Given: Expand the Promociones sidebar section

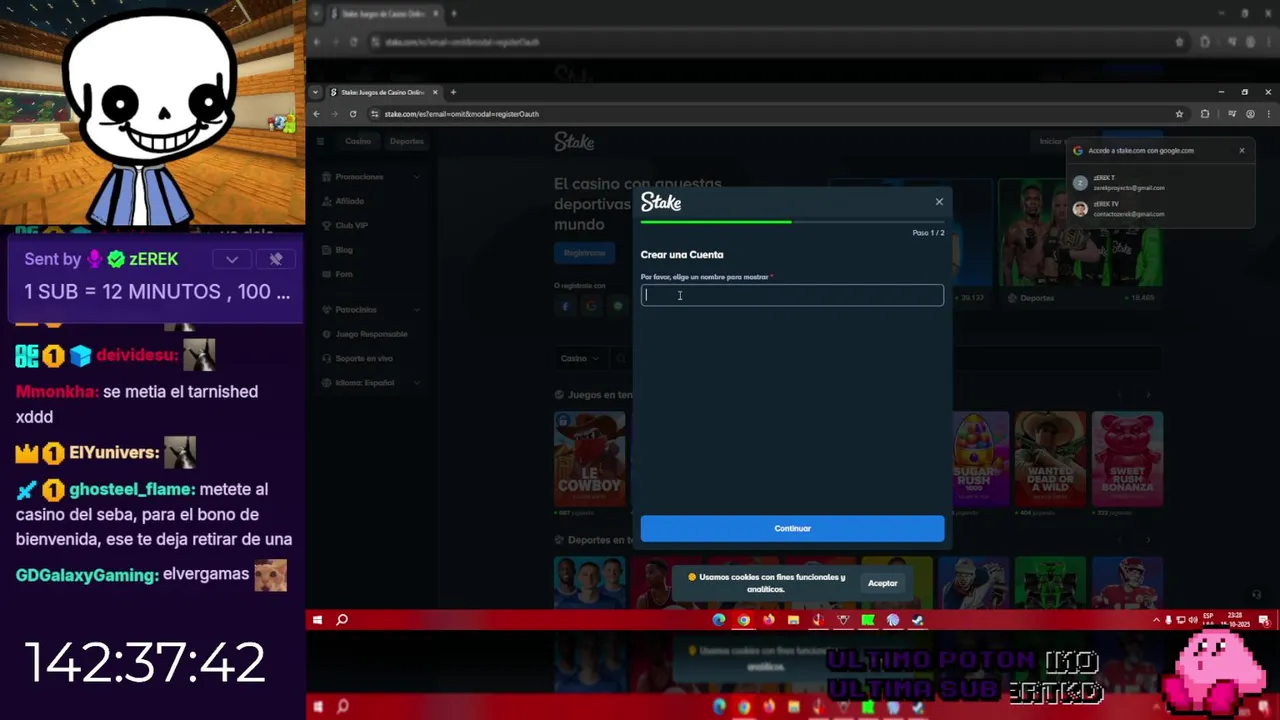Looking at the screenshot, I should point(417,177).
